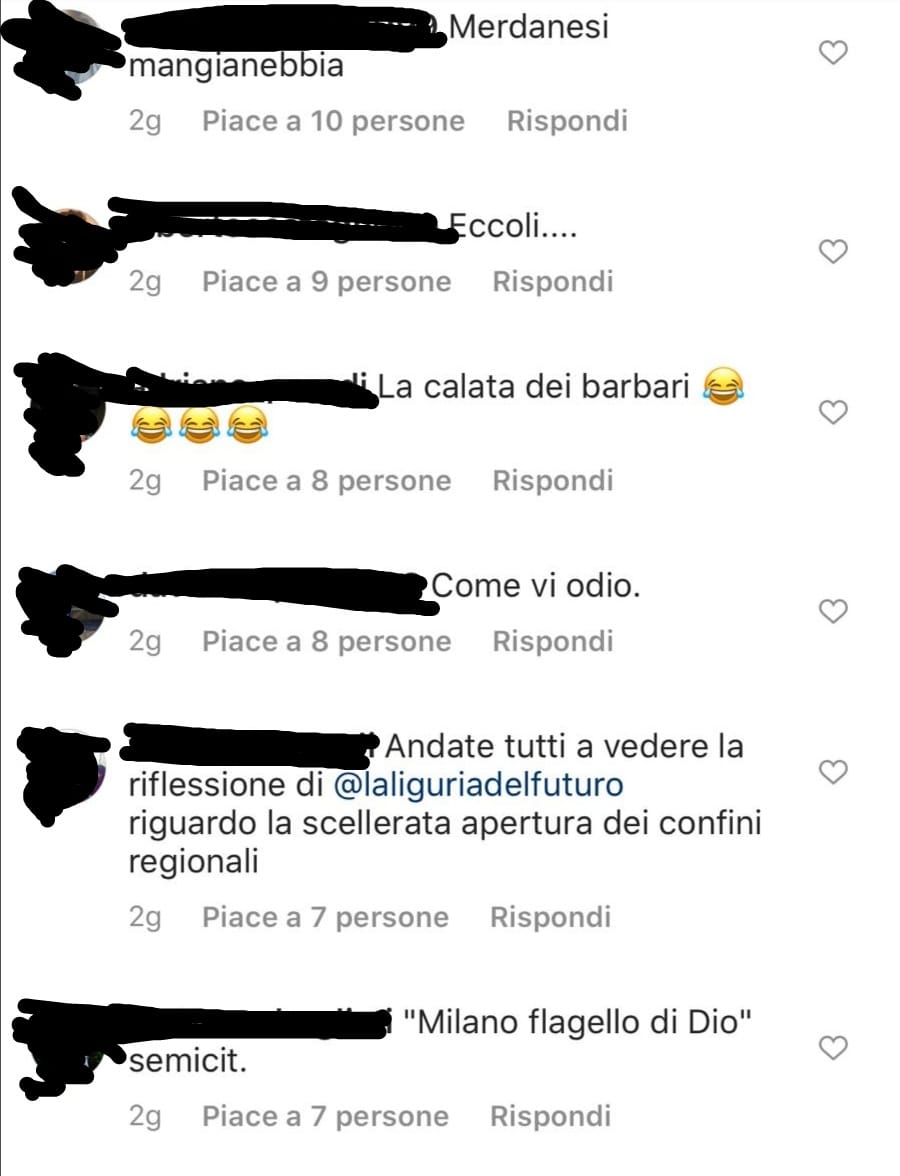Tap Rispondi under "Eccoli...."
The height and width of the screenshot is (1176, 900).
[x=553, y=282]
